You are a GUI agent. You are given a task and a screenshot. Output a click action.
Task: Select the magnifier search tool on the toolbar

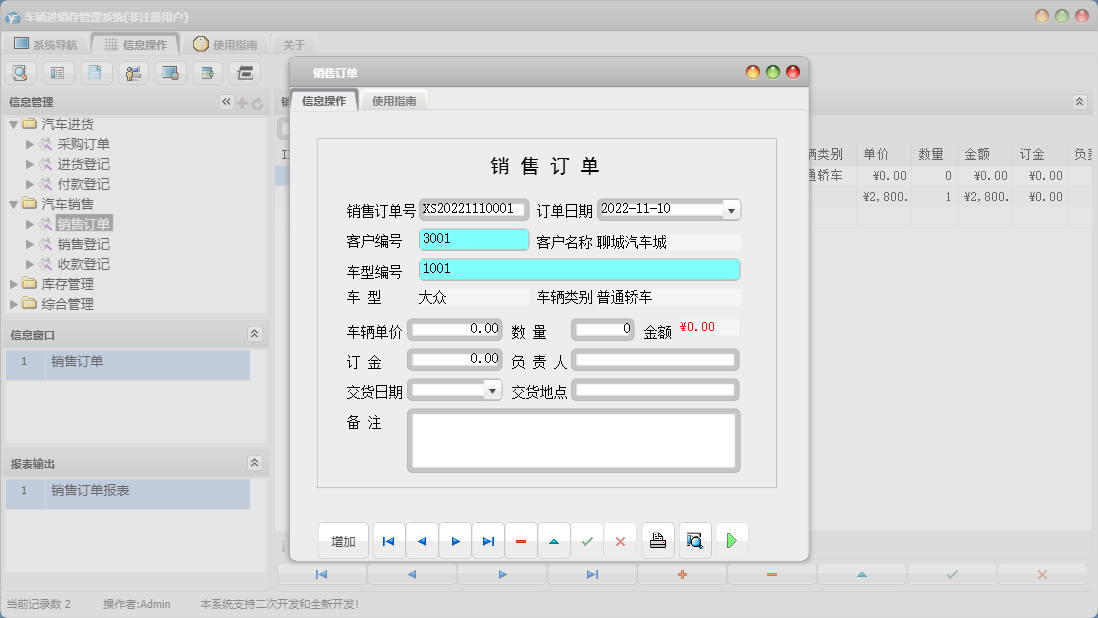[x=20, y=72]
